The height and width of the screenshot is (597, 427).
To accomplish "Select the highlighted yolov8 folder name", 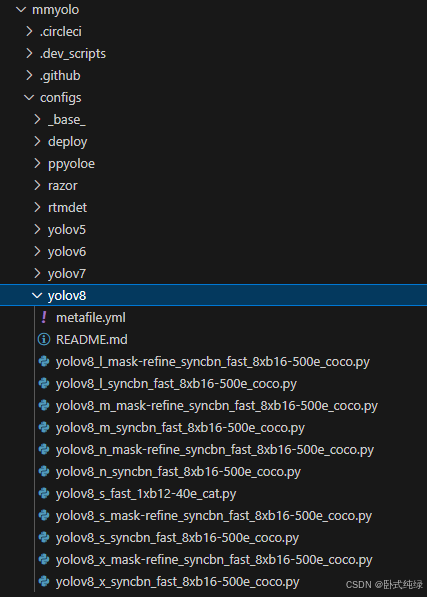I will pyautogui.click(x=67, y=296).
